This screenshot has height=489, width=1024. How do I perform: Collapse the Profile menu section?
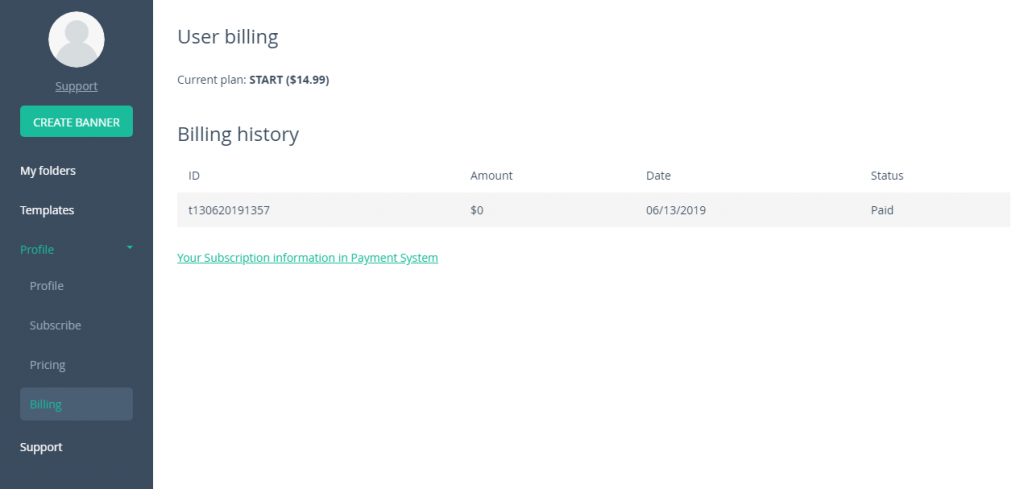[x=76, y=249]
